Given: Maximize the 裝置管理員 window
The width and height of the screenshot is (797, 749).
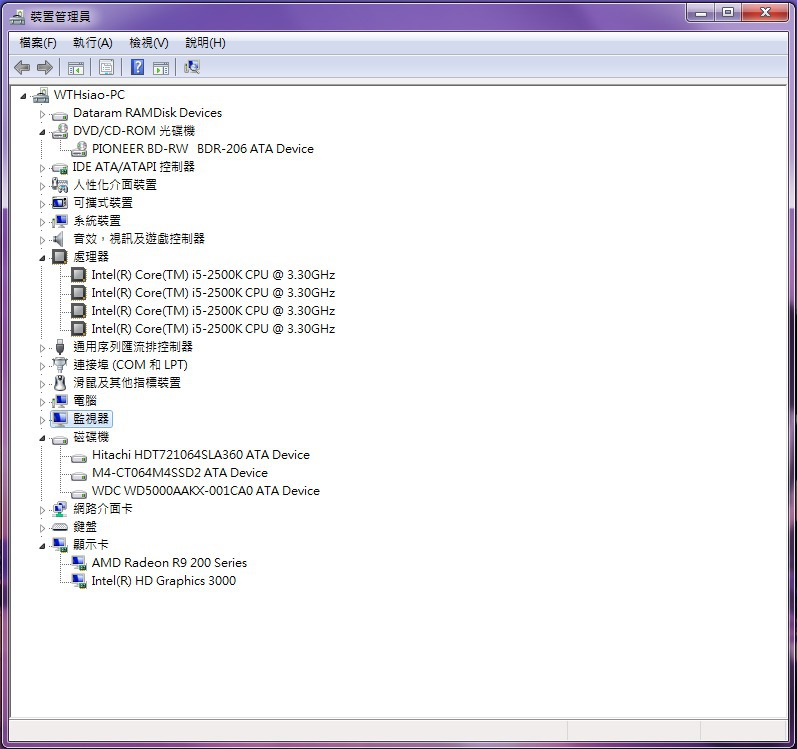Looking at the screenshot, I should [728, 12].
